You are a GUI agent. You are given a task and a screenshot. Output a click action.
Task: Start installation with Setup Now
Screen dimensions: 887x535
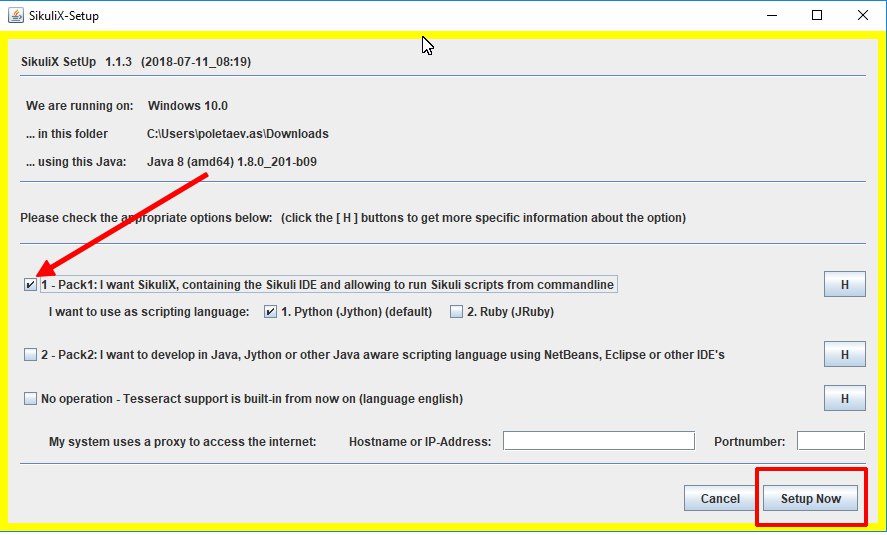pyautogui.click(x=811, y=498)
